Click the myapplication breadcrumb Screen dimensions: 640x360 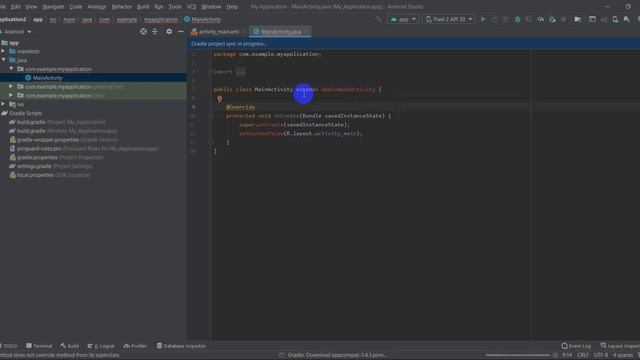click(161, 19)
